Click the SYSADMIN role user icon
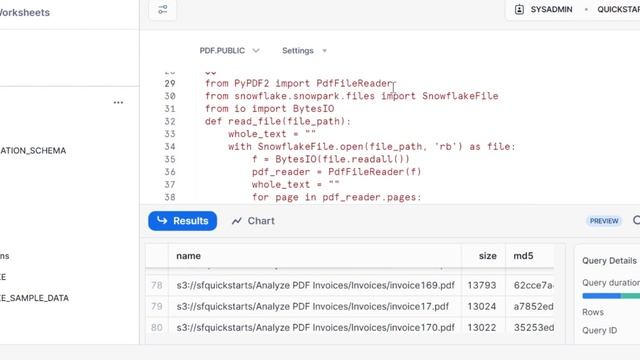 click(x=519, y=9)
